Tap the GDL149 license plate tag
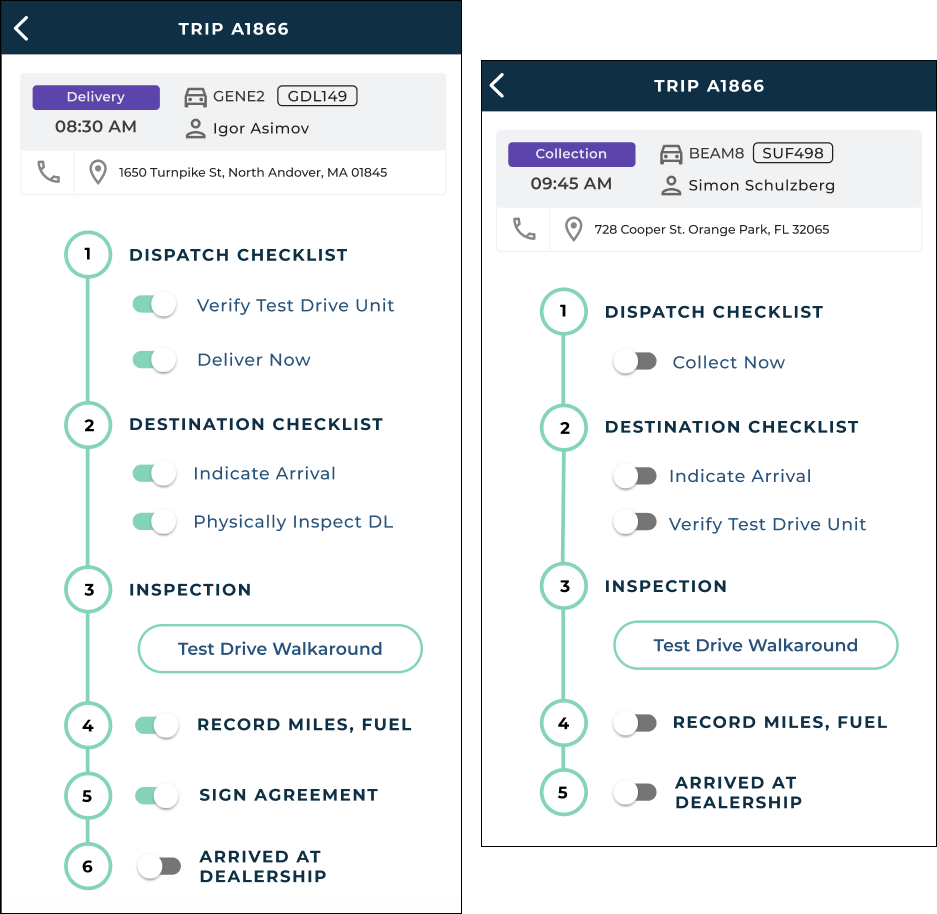 [x=317, y=97]
